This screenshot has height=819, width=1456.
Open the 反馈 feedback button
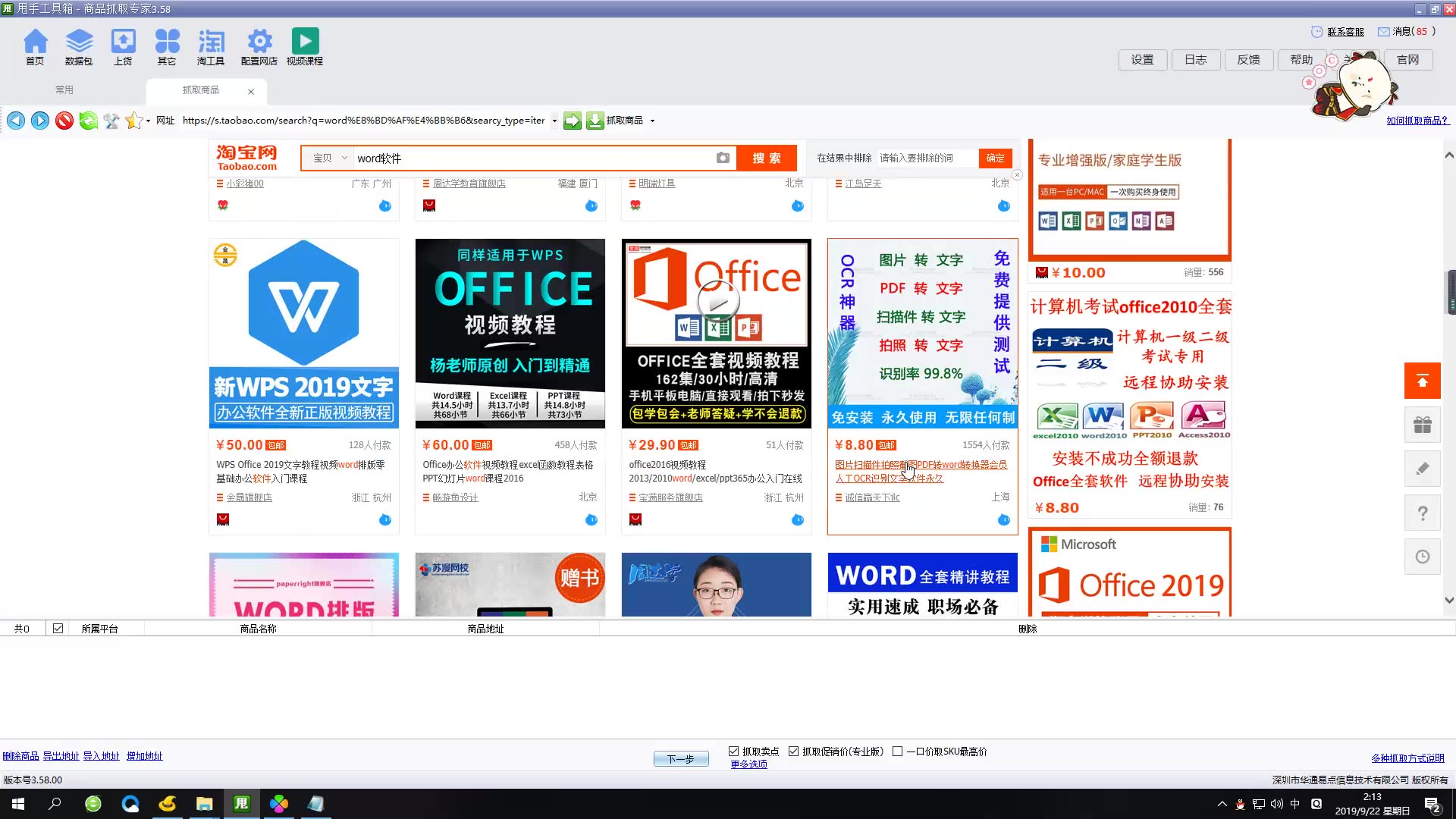pos(1249,60)
